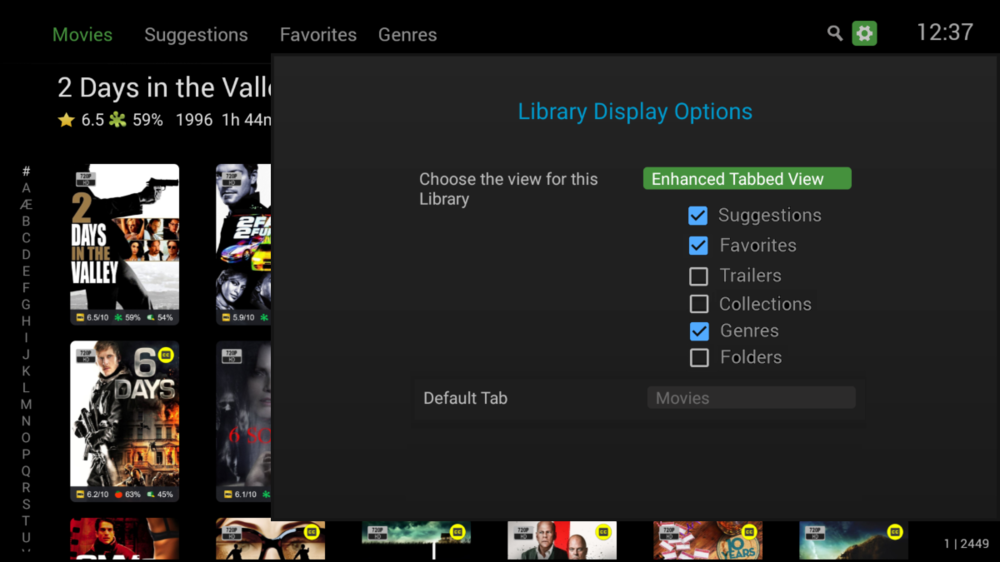Open the Favorites tab
The image size is (1000, 562).
pos(318,35)
